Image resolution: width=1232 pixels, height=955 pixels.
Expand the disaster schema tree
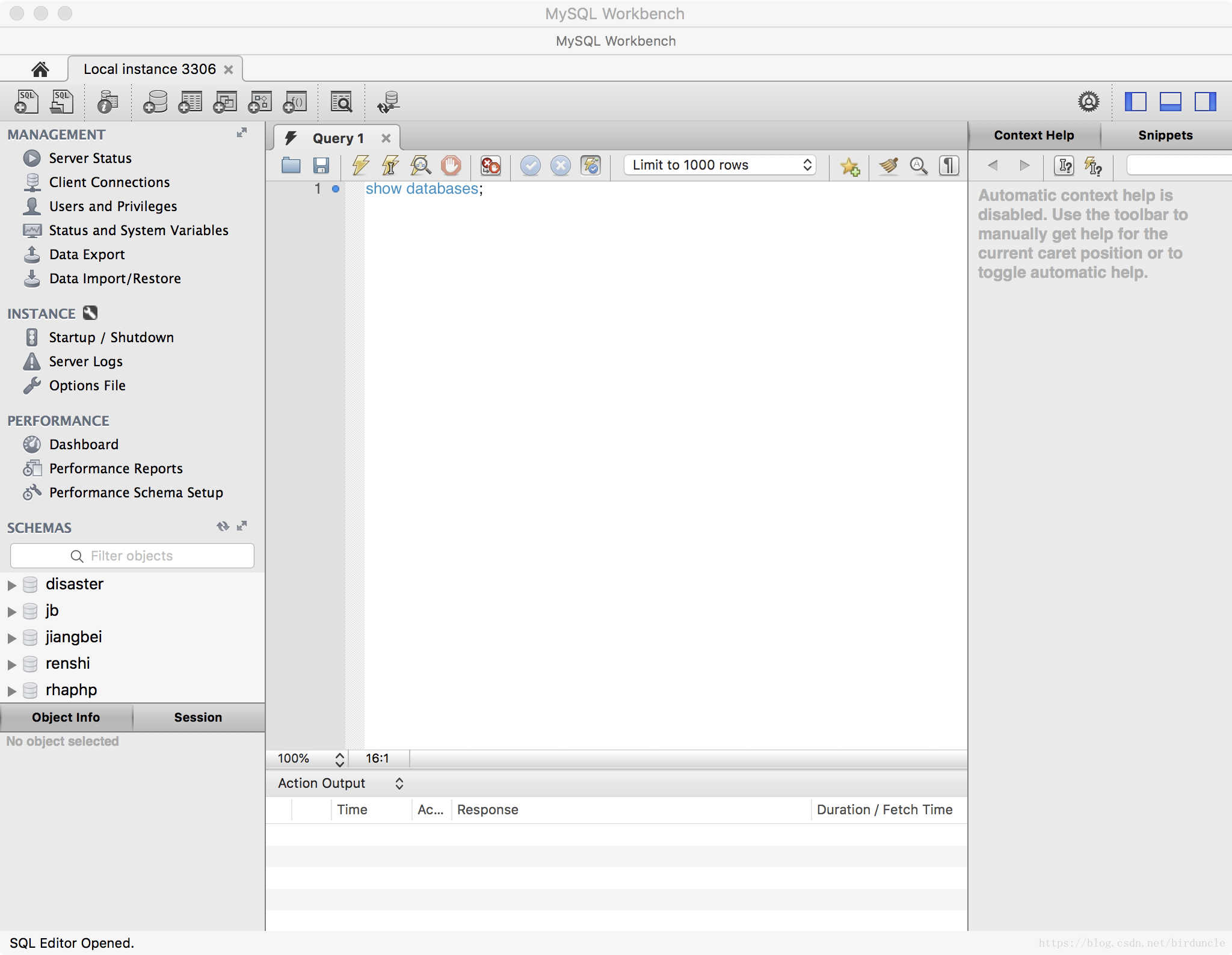11,585
